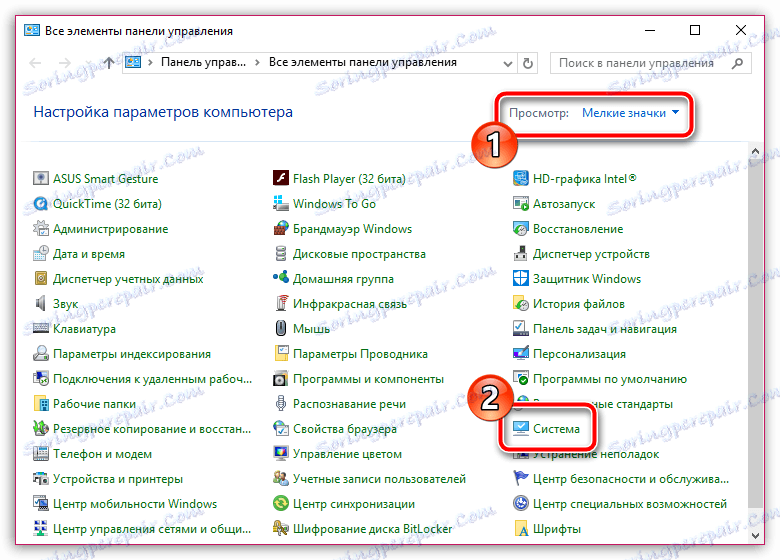The width and height of the screenshot is (780, 560).
Task: Click the Клавиатура keyboard icon
Action: click(40, 329)
